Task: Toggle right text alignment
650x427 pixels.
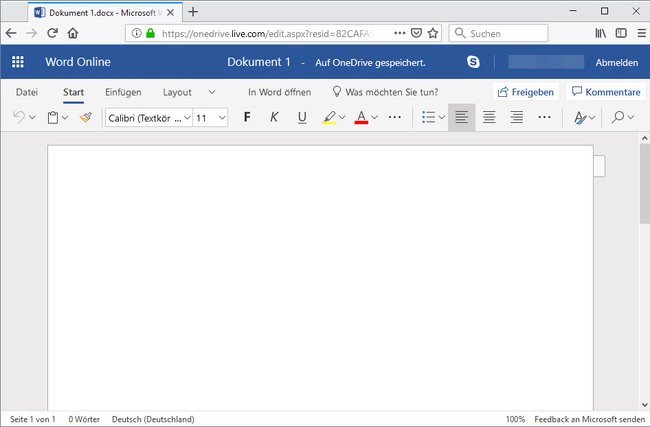Action: [517, 117]
